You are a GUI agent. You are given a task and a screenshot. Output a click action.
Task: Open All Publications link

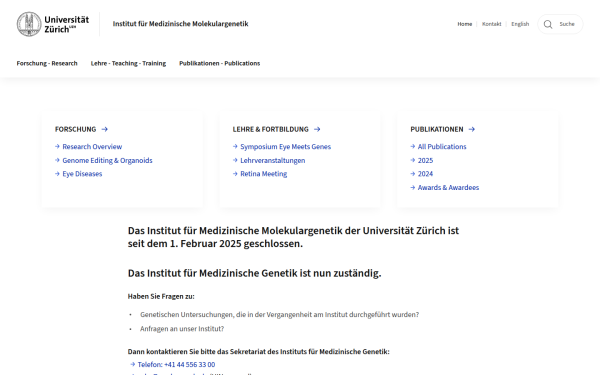(x=442, y=147)
